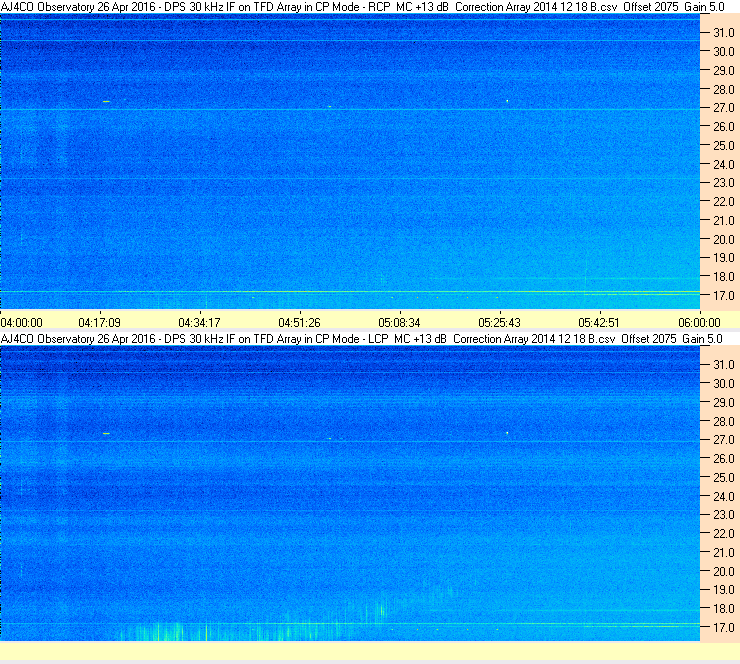740x664 pixels.
Task: Pick the 17.0 frequency label on LCP axis
Action: point(724,628)
